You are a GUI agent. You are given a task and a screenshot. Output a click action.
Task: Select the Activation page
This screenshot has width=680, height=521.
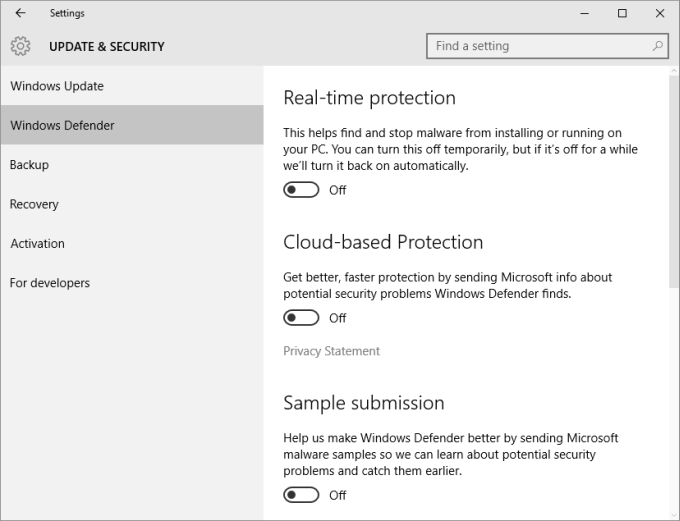[38, 243]
